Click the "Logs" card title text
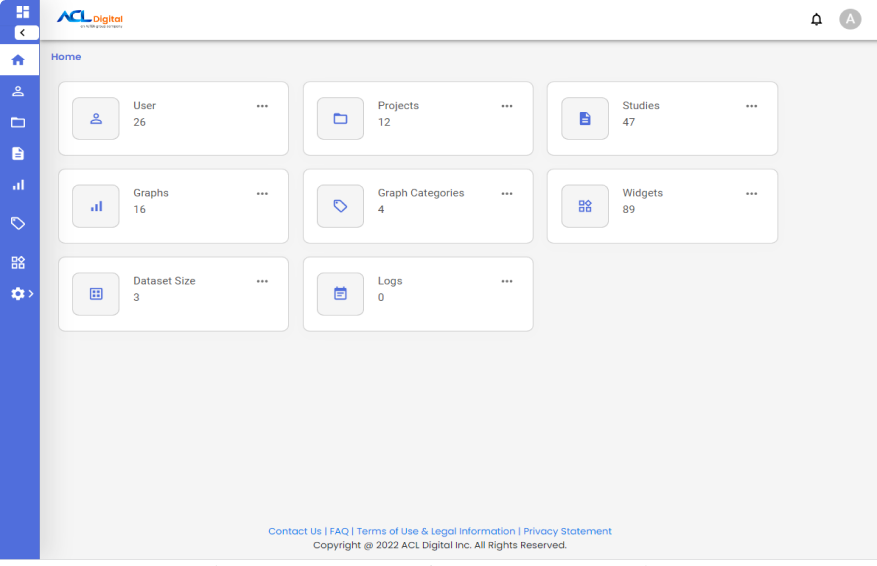The width and height of the screenshot is (877, 566). 390,281
